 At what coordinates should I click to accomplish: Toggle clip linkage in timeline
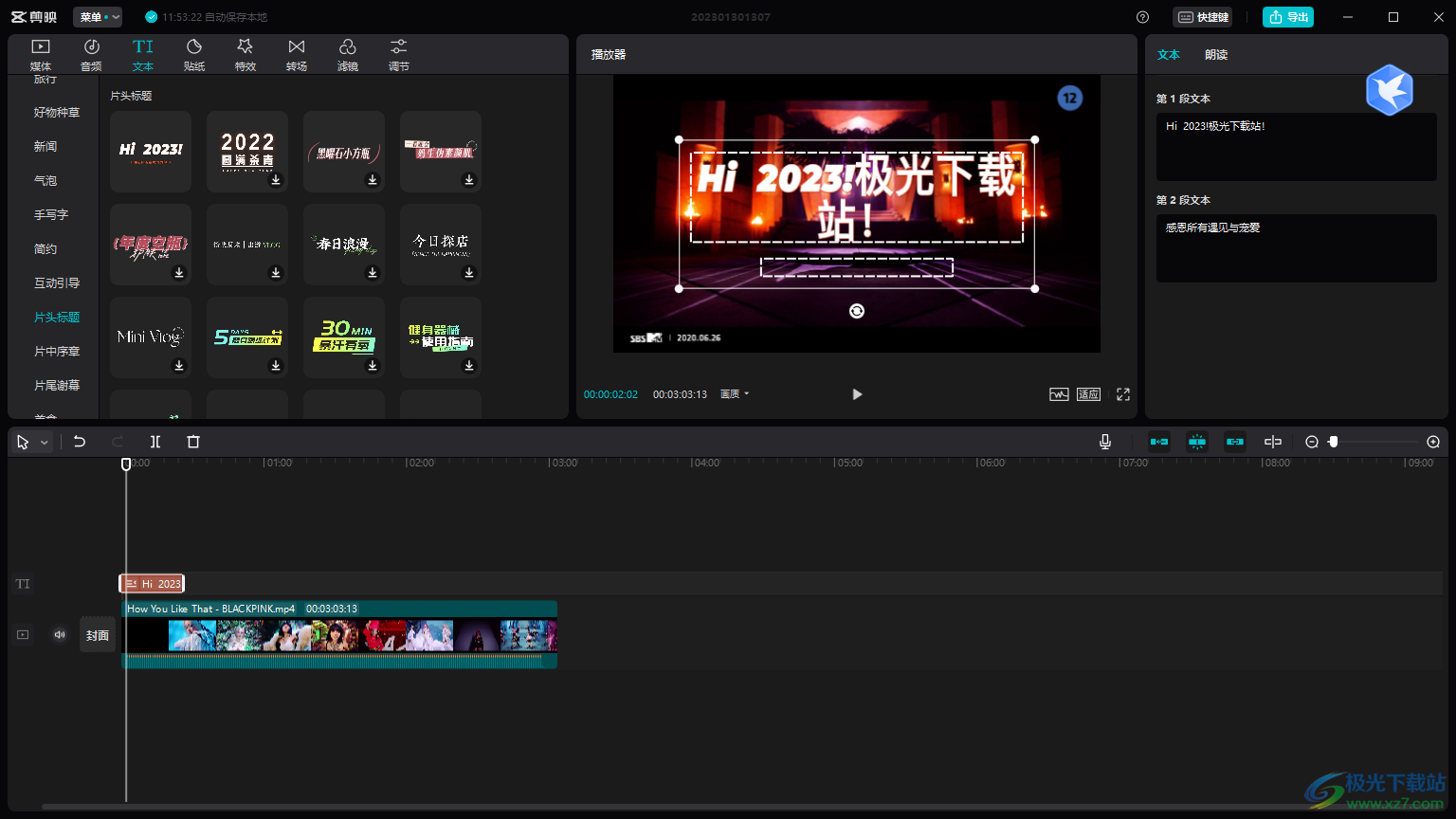pos(1235,442)
